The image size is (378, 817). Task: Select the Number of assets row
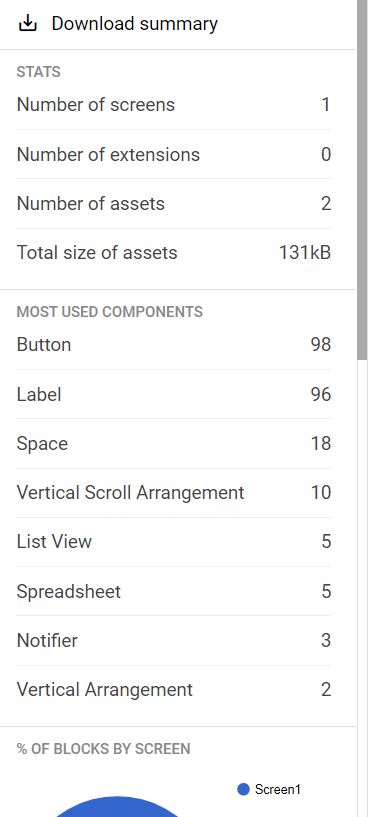click(174, 203)
